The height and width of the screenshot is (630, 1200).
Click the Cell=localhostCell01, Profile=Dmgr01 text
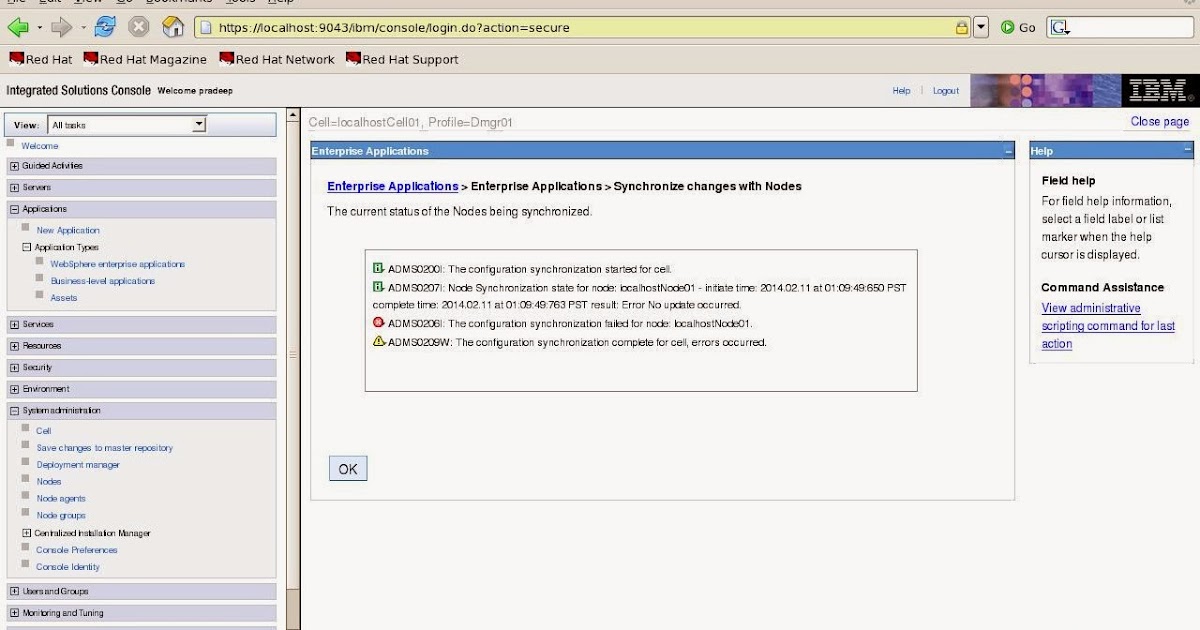(411, 122)
